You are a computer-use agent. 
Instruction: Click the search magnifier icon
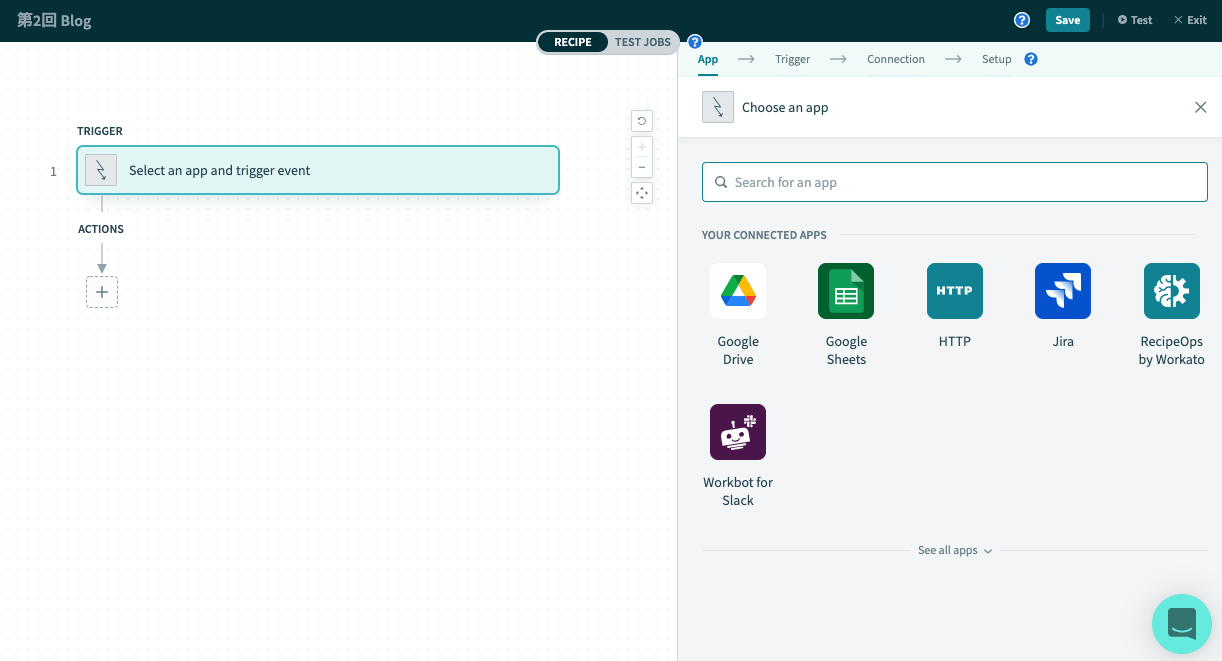(x=721, y=182)
